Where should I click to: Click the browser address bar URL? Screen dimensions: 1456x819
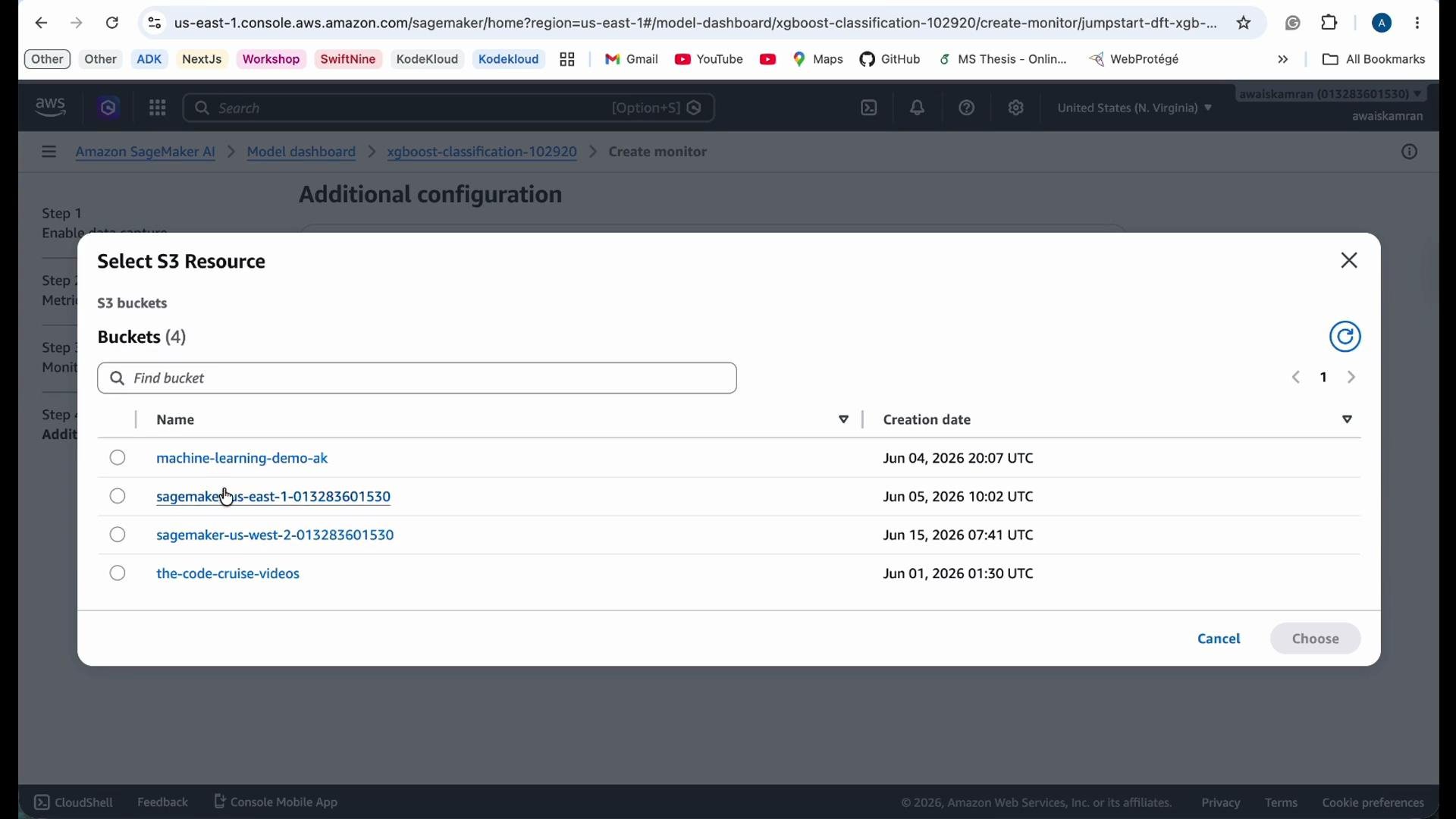pyautogui.click(x=695, y=24)
